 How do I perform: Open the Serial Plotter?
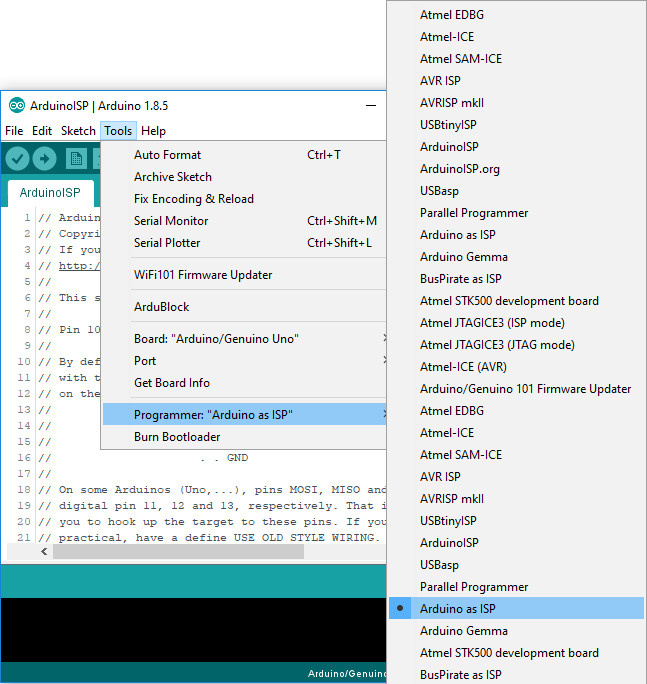pyautogui.click(x=245, y=243)
